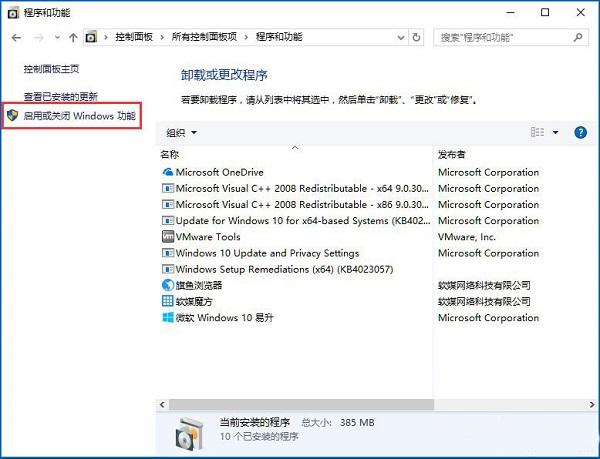
Task: Click Microsoft Visual C++ 2008 x86 name text
Action: [302, 204]
